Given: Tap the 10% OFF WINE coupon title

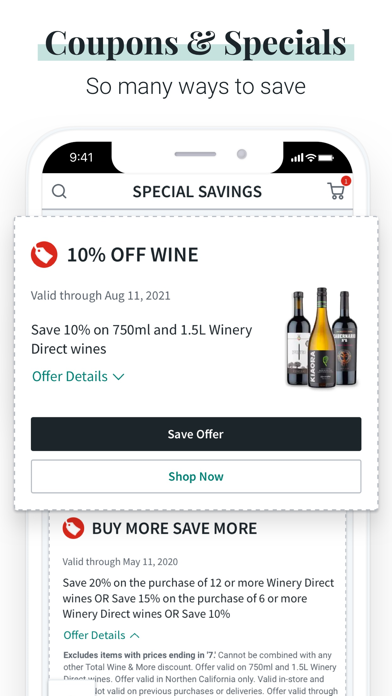Looking at the screenshot, I should click(x=132, y=255).
